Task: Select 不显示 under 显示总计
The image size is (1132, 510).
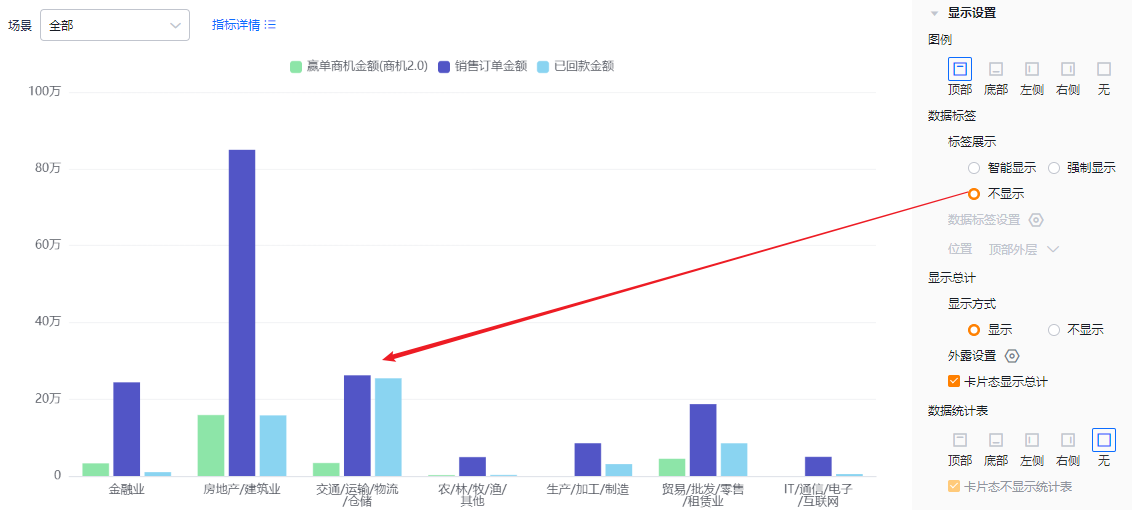Action: coord(1054,330)
